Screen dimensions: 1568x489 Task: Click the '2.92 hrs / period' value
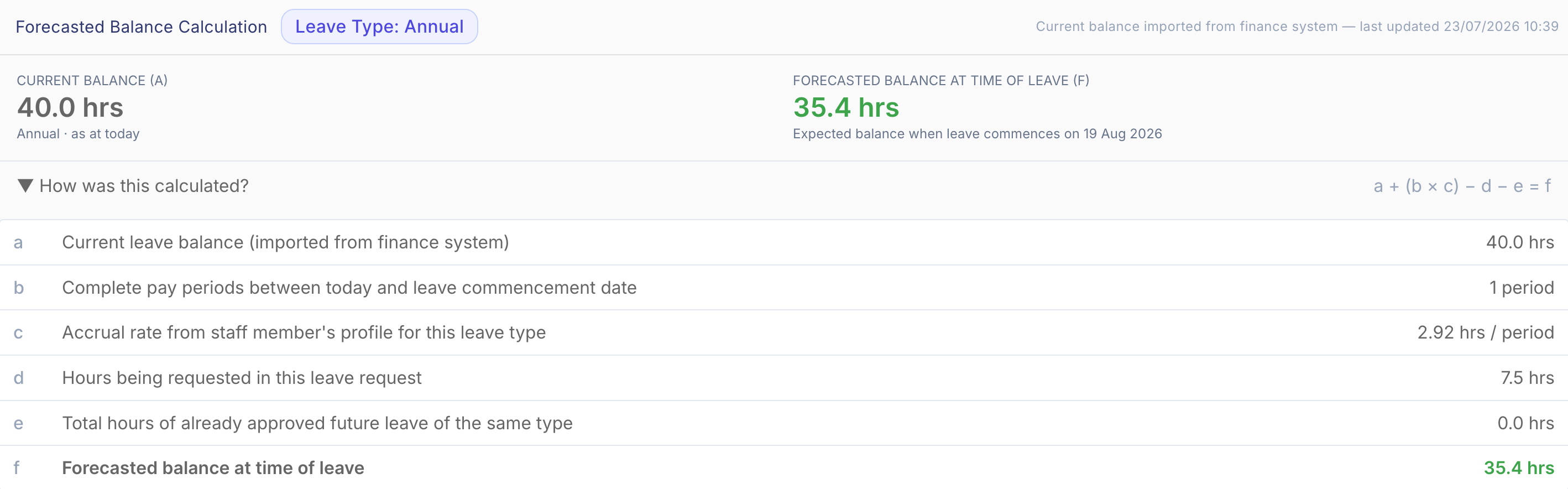1486,332
